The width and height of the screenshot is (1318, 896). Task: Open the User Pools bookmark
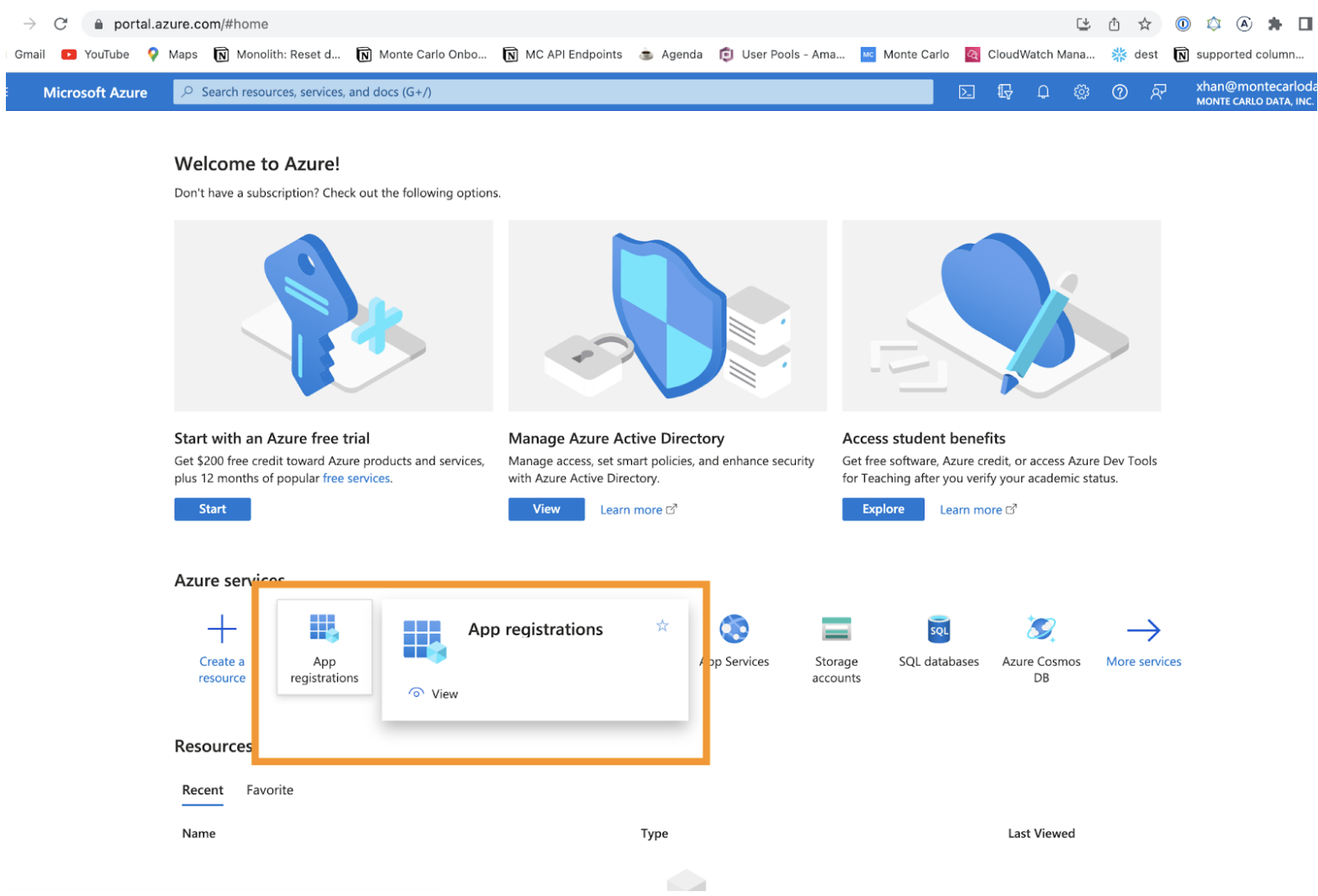(x=783, y=54)
